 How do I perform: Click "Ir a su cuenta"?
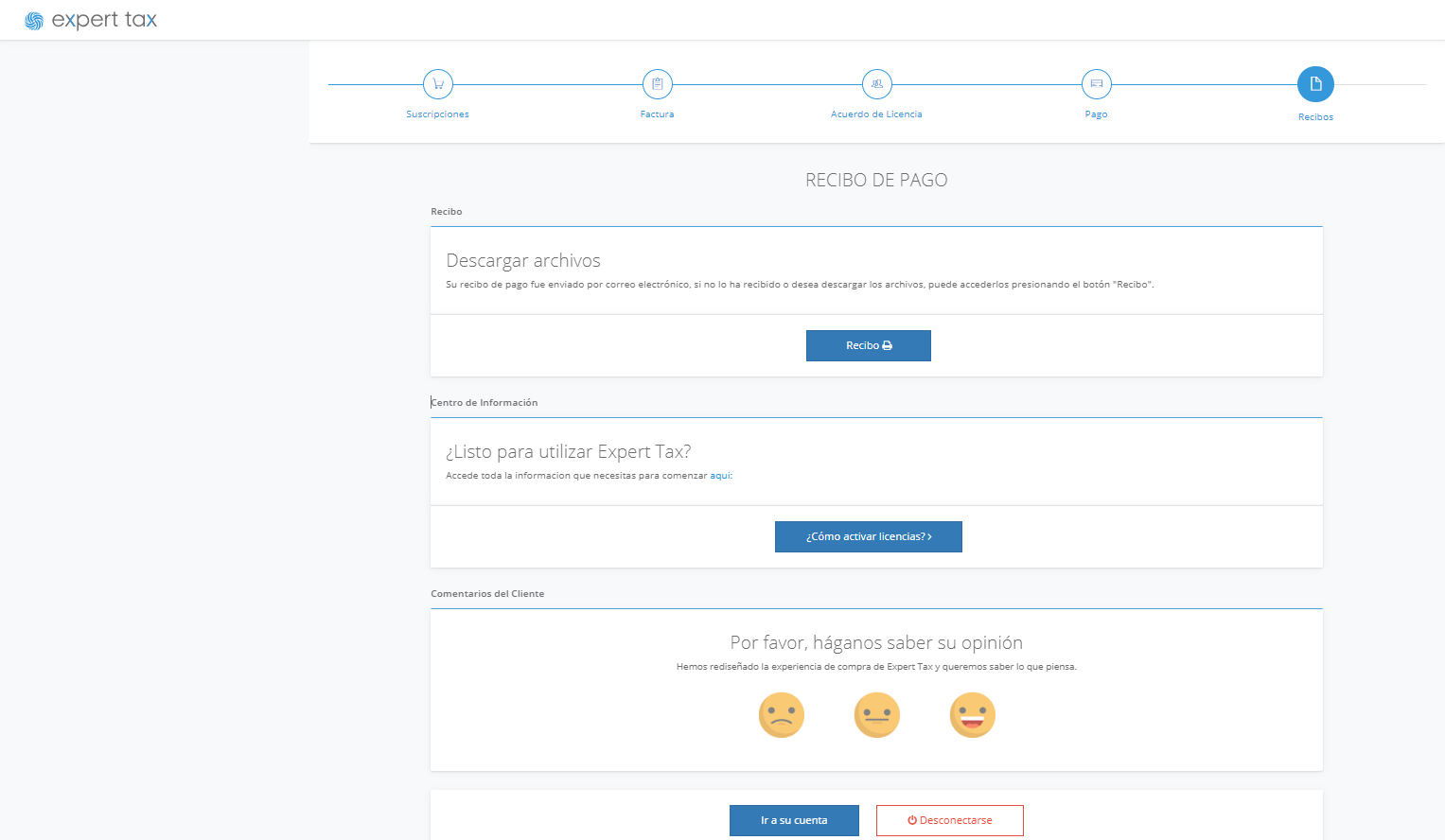pyautogui.click(x=794, y=820)
